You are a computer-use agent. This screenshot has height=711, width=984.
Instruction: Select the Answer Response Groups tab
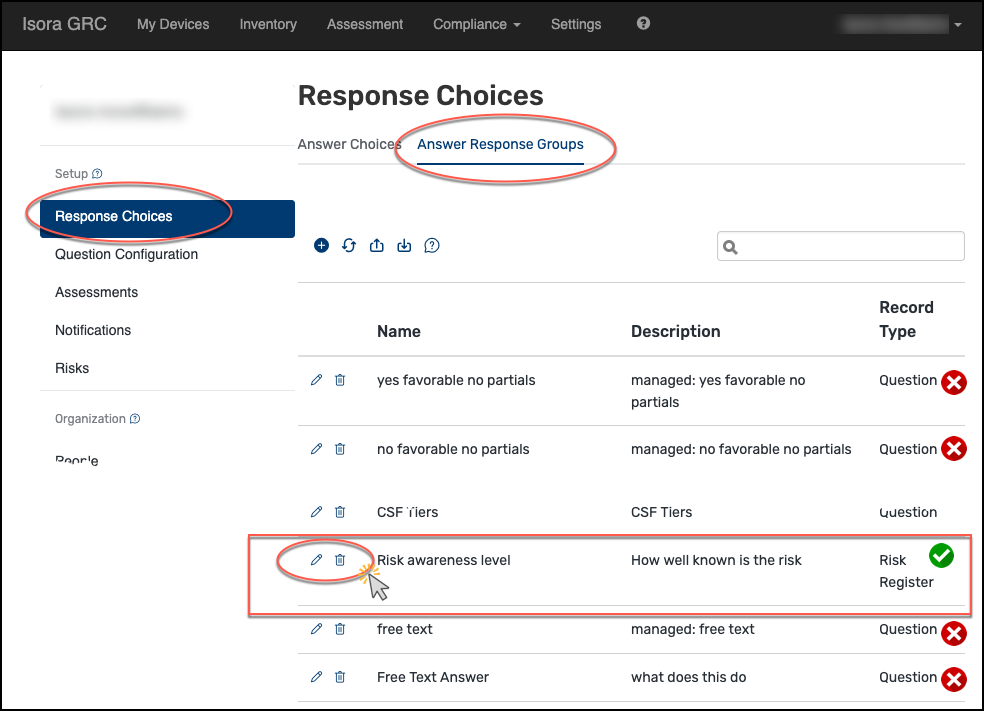pyautogui.click(x=500, y=144)
